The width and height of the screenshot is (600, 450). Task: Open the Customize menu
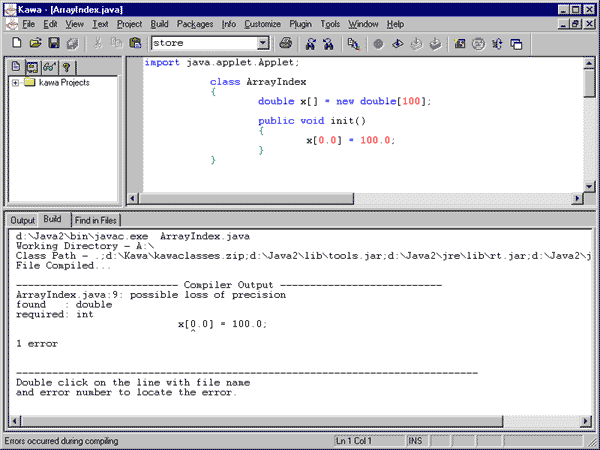coord(262,24)
